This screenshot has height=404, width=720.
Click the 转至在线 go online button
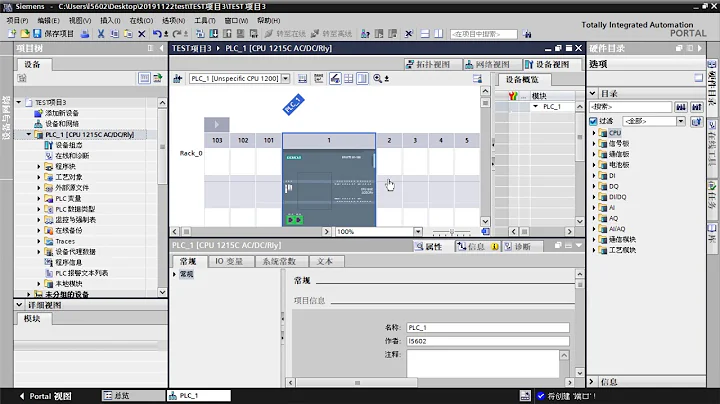285,34
